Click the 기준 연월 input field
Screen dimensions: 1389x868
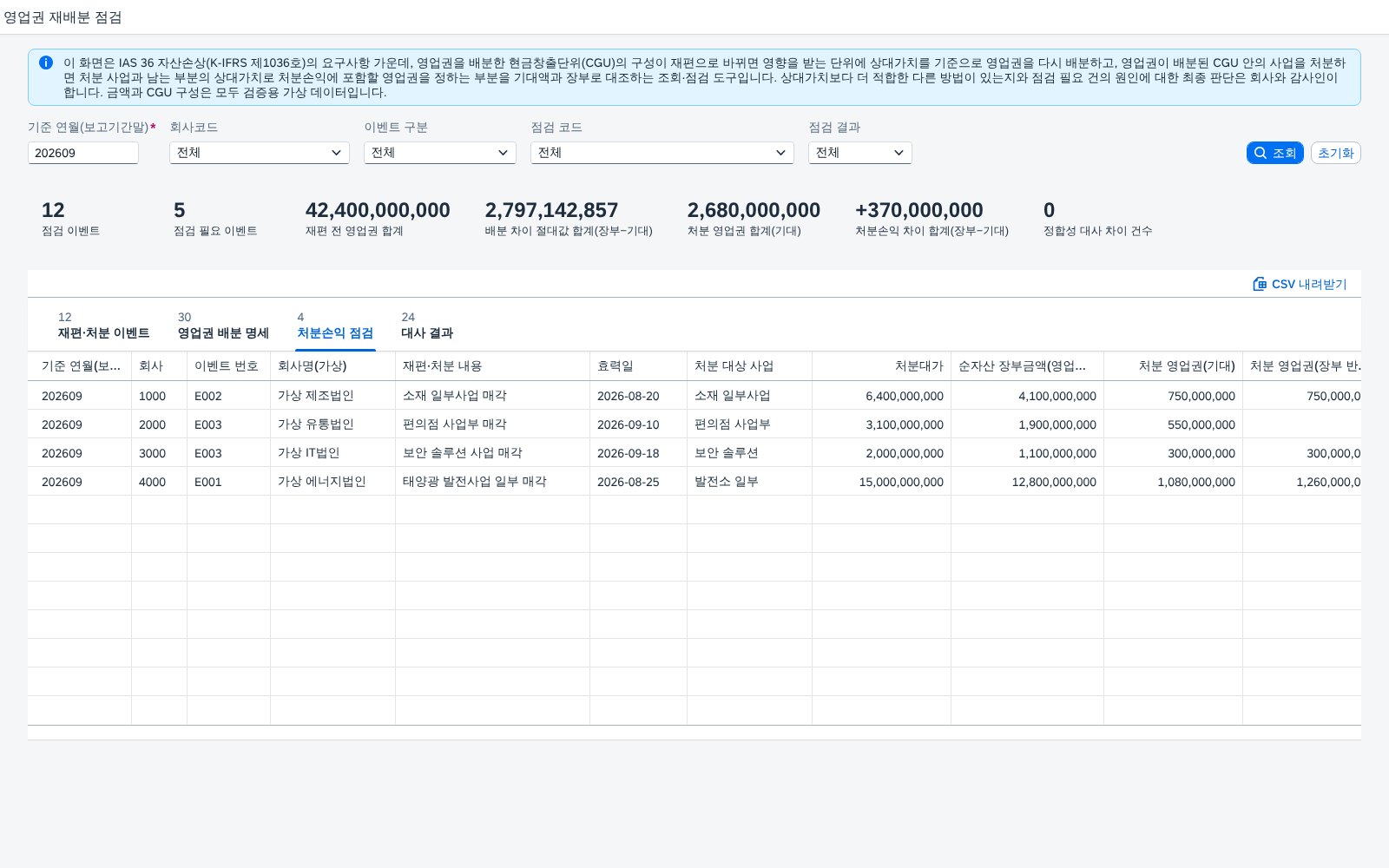tap(83, 153)
